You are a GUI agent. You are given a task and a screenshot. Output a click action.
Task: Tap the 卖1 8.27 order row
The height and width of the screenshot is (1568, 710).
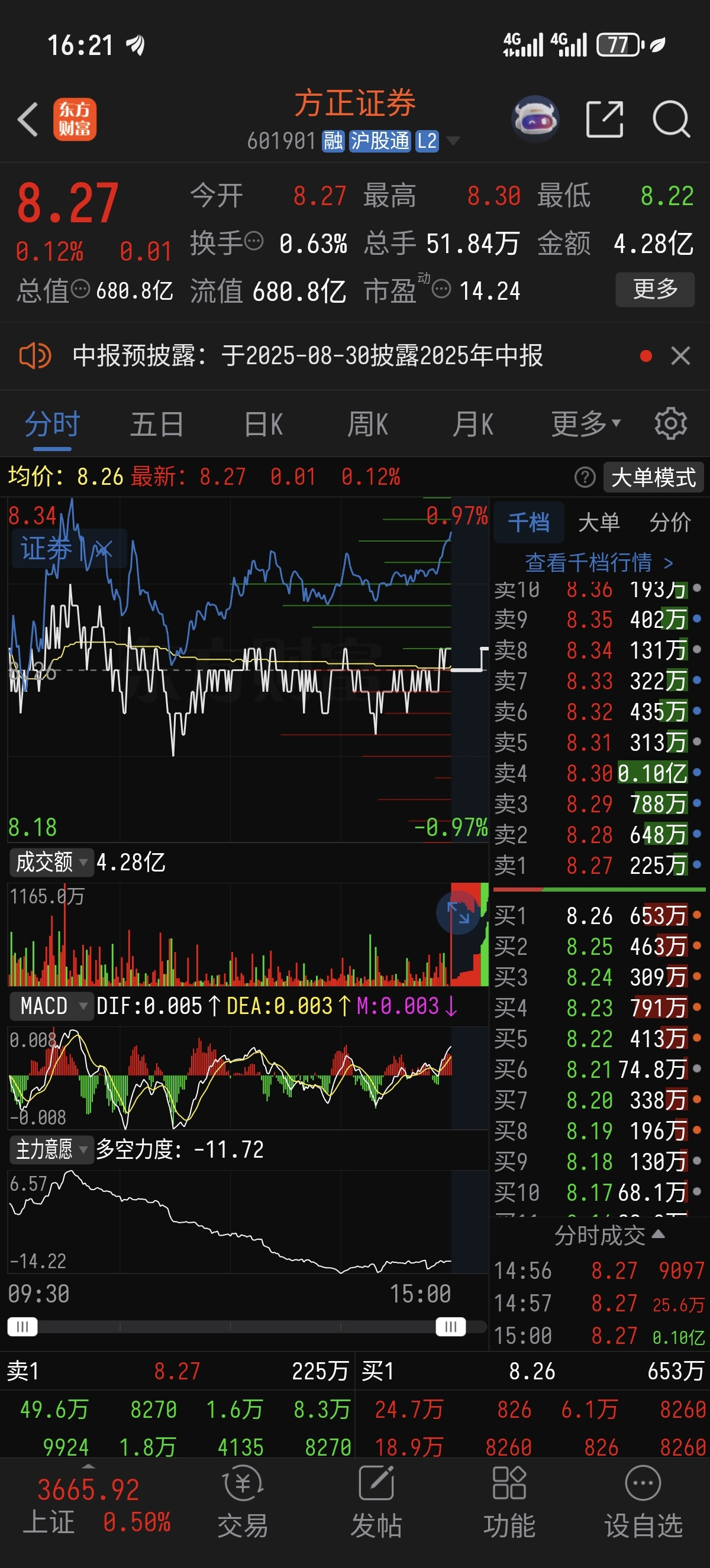tap(599, 865)
